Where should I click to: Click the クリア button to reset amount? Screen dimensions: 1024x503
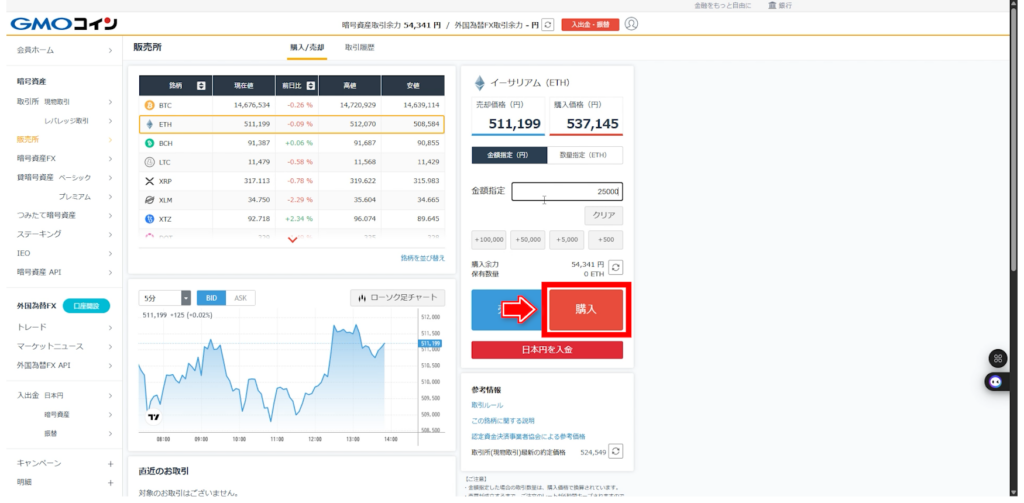(603, 216)
